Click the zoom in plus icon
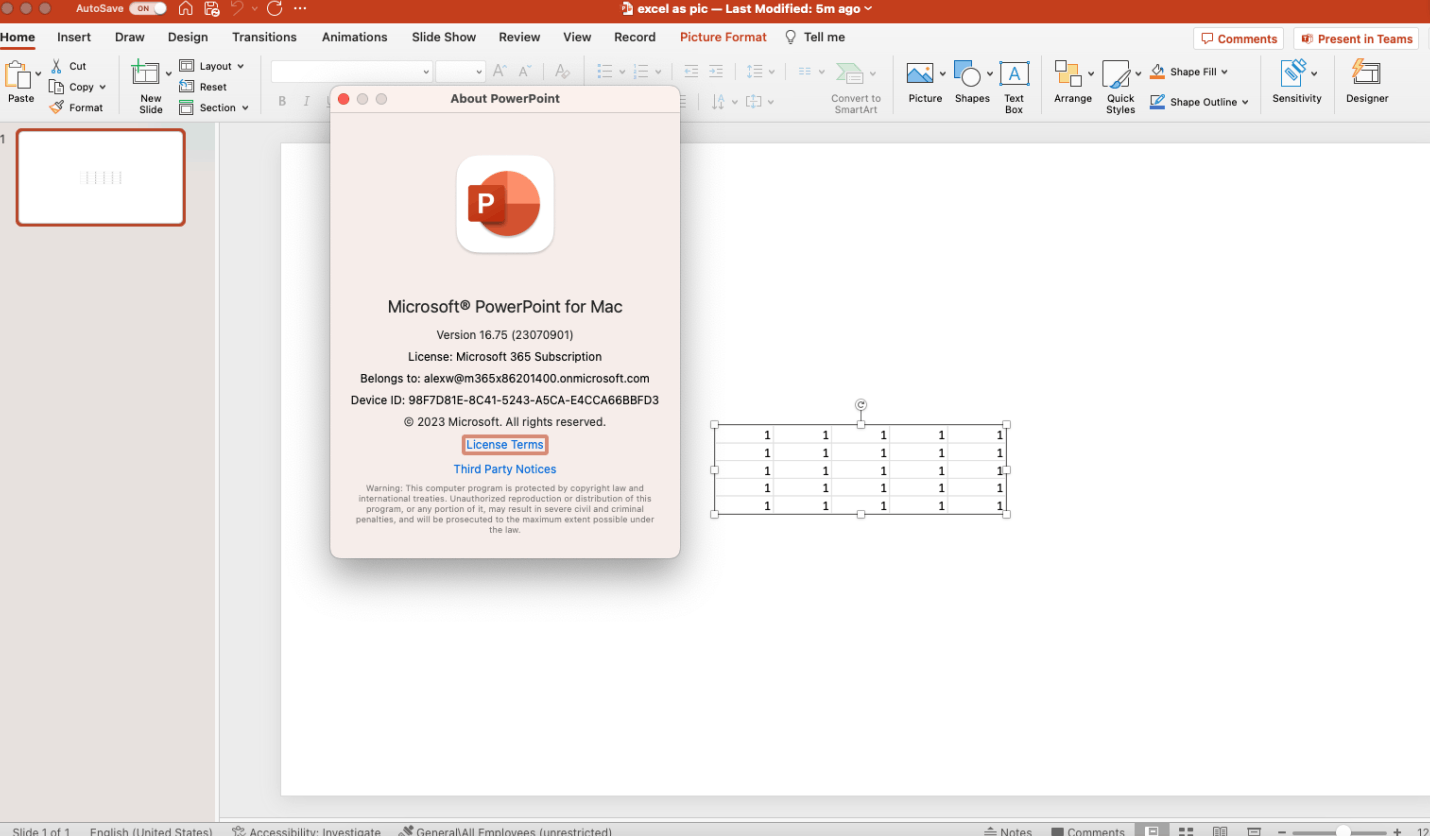This screenshot has height=836, width=1430. click(x=1397, y=832)
